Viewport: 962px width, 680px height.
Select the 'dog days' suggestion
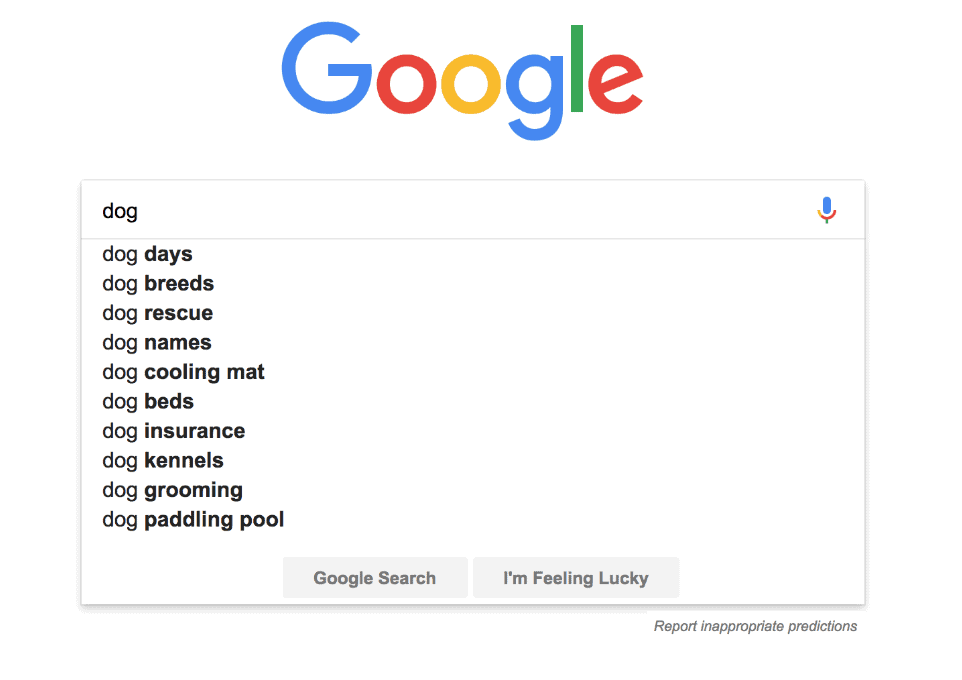pyautogui.click(x=147, y=254)
